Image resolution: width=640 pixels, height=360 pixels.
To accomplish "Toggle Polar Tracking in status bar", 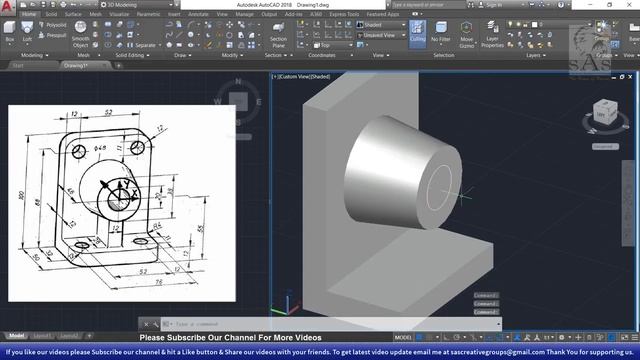I will click(456, 338).
